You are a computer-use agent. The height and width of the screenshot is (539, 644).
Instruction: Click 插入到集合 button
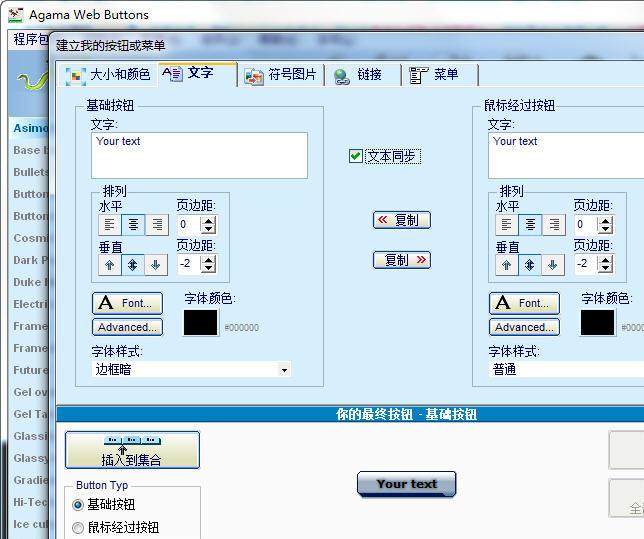[x=132, y=450]
